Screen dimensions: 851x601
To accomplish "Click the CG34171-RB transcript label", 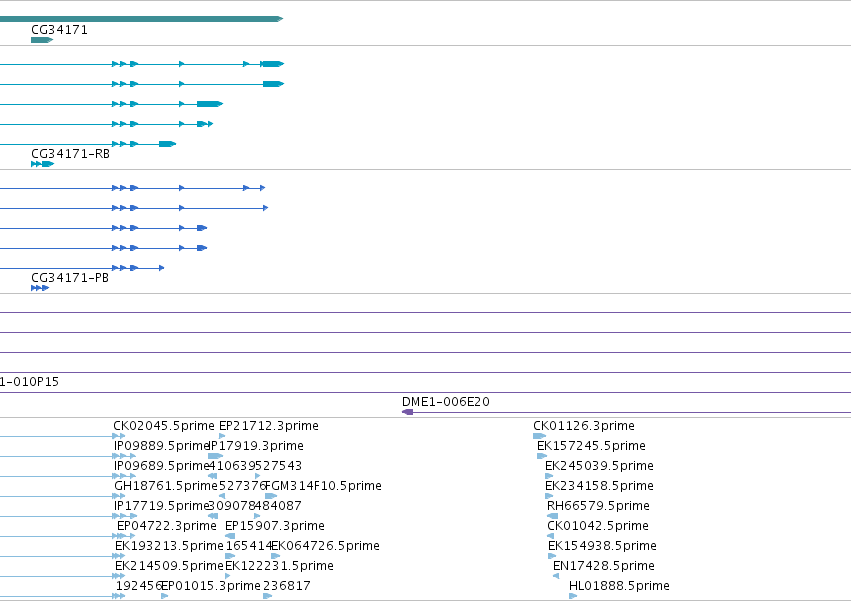I will tap(71, 154).
